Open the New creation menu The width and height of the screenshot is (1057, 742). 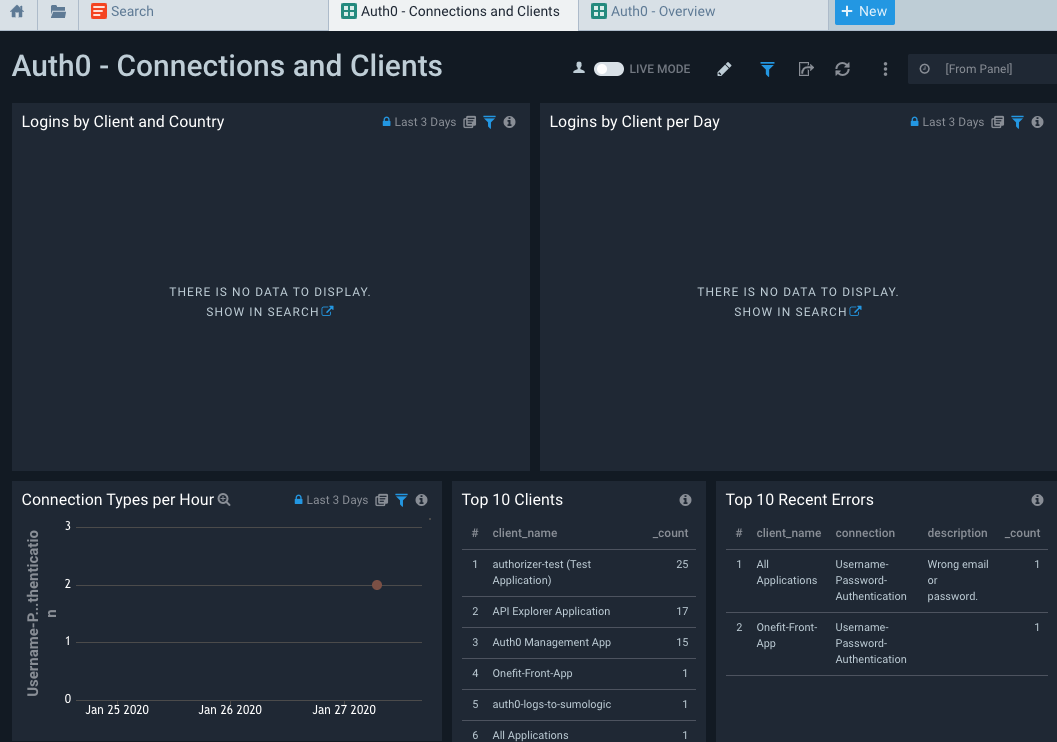coord(864,12)
